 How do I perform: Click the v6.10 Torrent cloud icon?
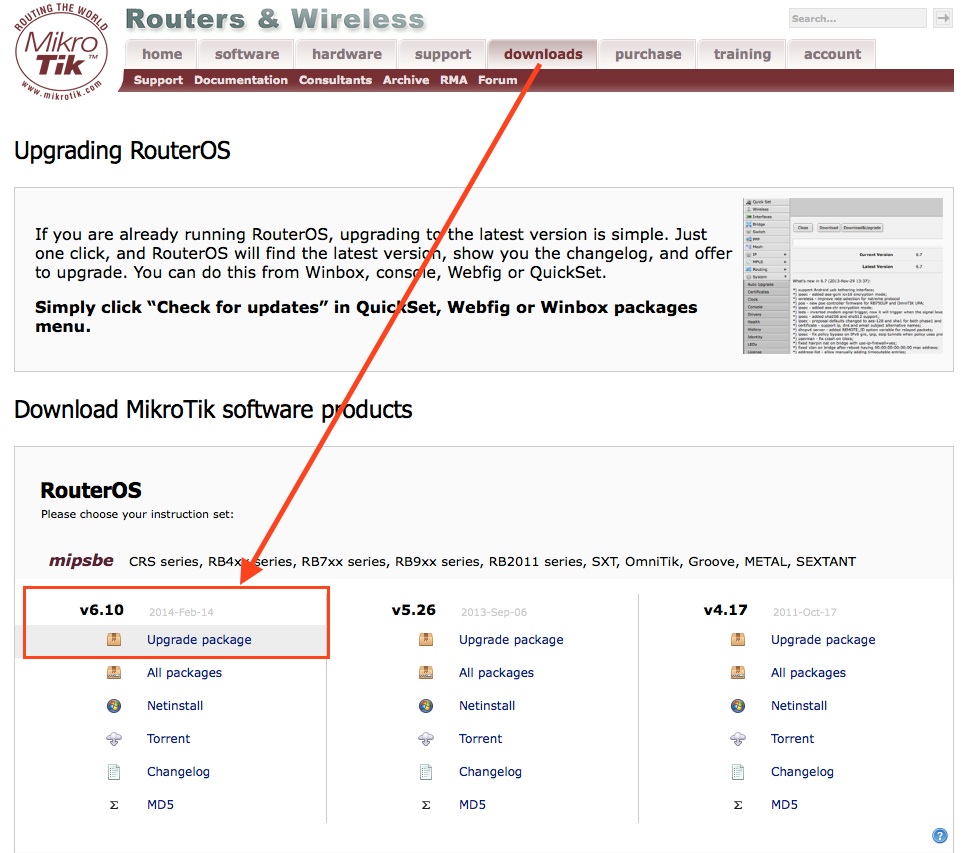pos(114,738)
